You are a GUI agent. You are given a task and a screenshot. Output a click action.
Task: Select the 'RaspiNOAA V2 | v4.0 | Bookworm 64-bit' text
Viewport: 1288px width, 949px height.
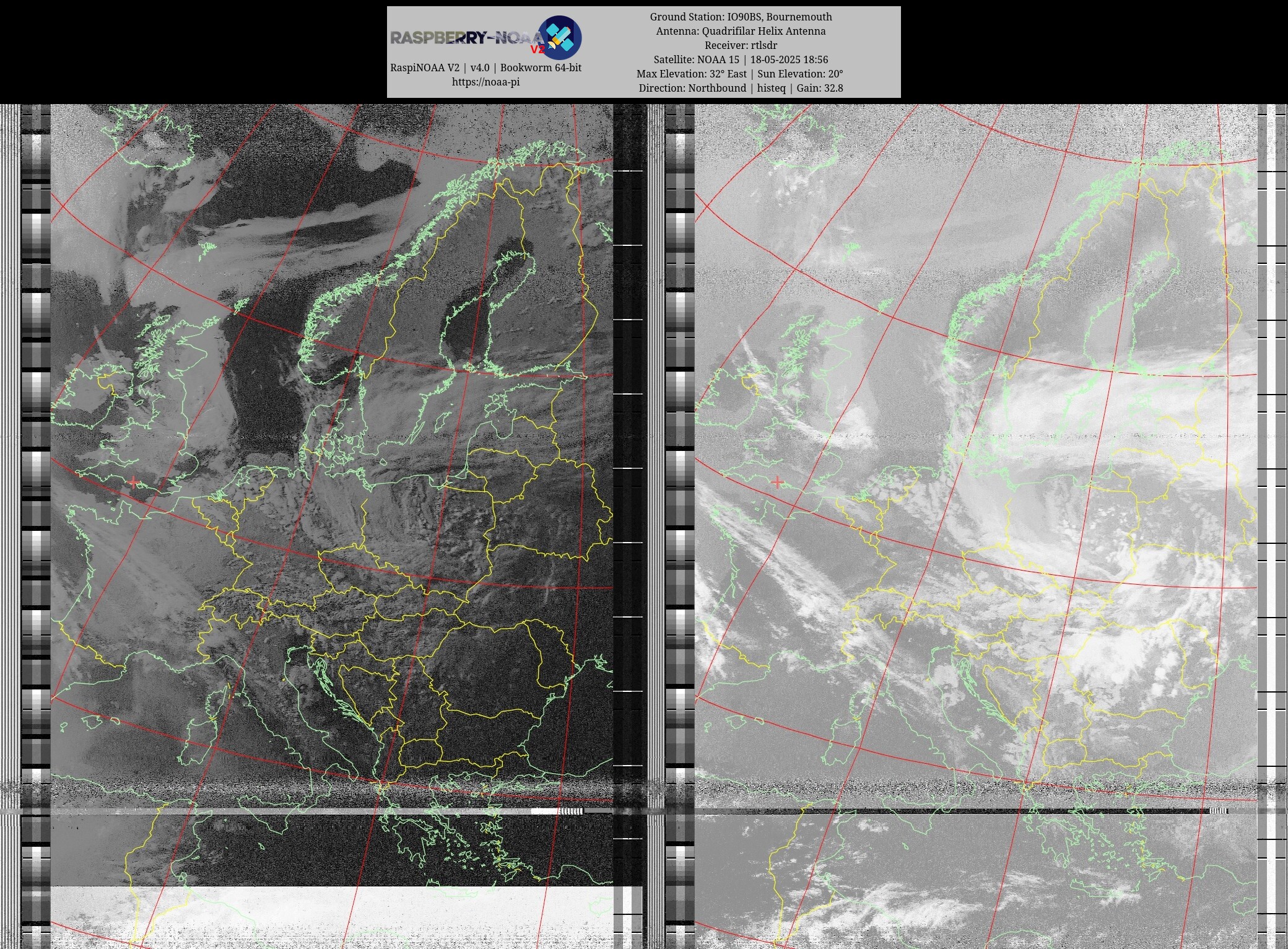pos(485,68)
